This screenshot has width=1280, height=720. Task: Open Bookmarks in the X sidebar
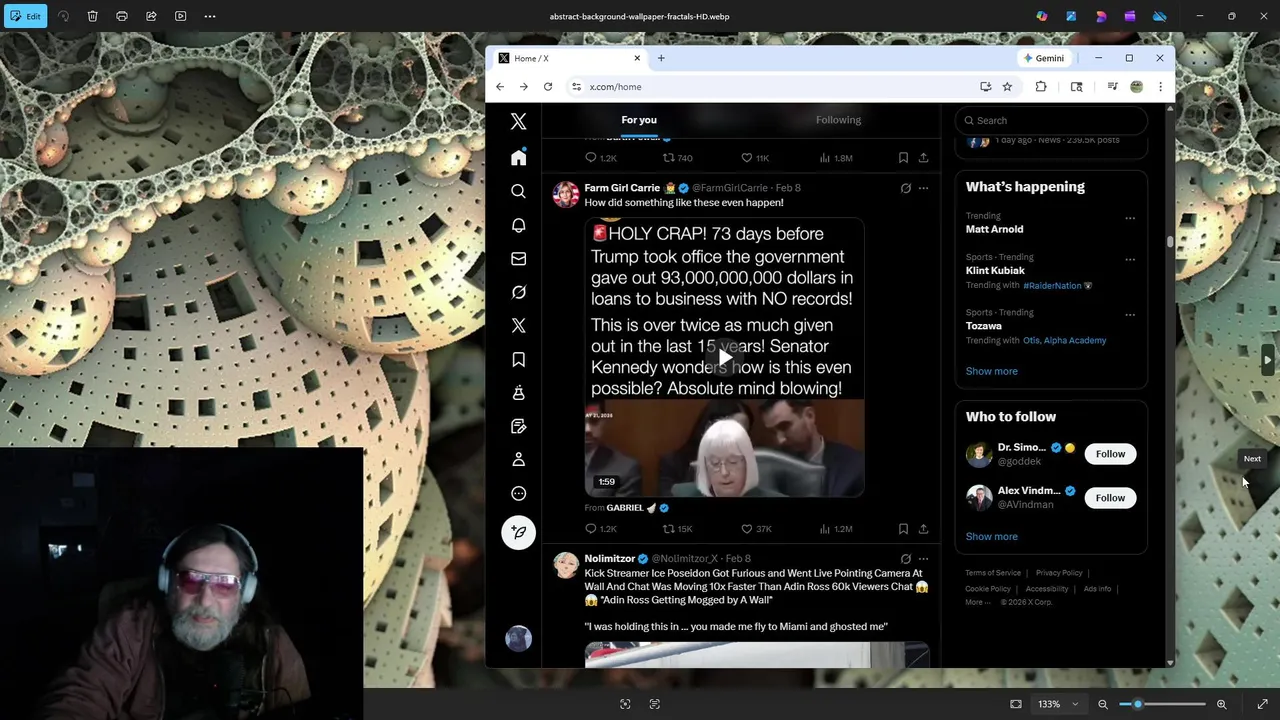point(518,359)
